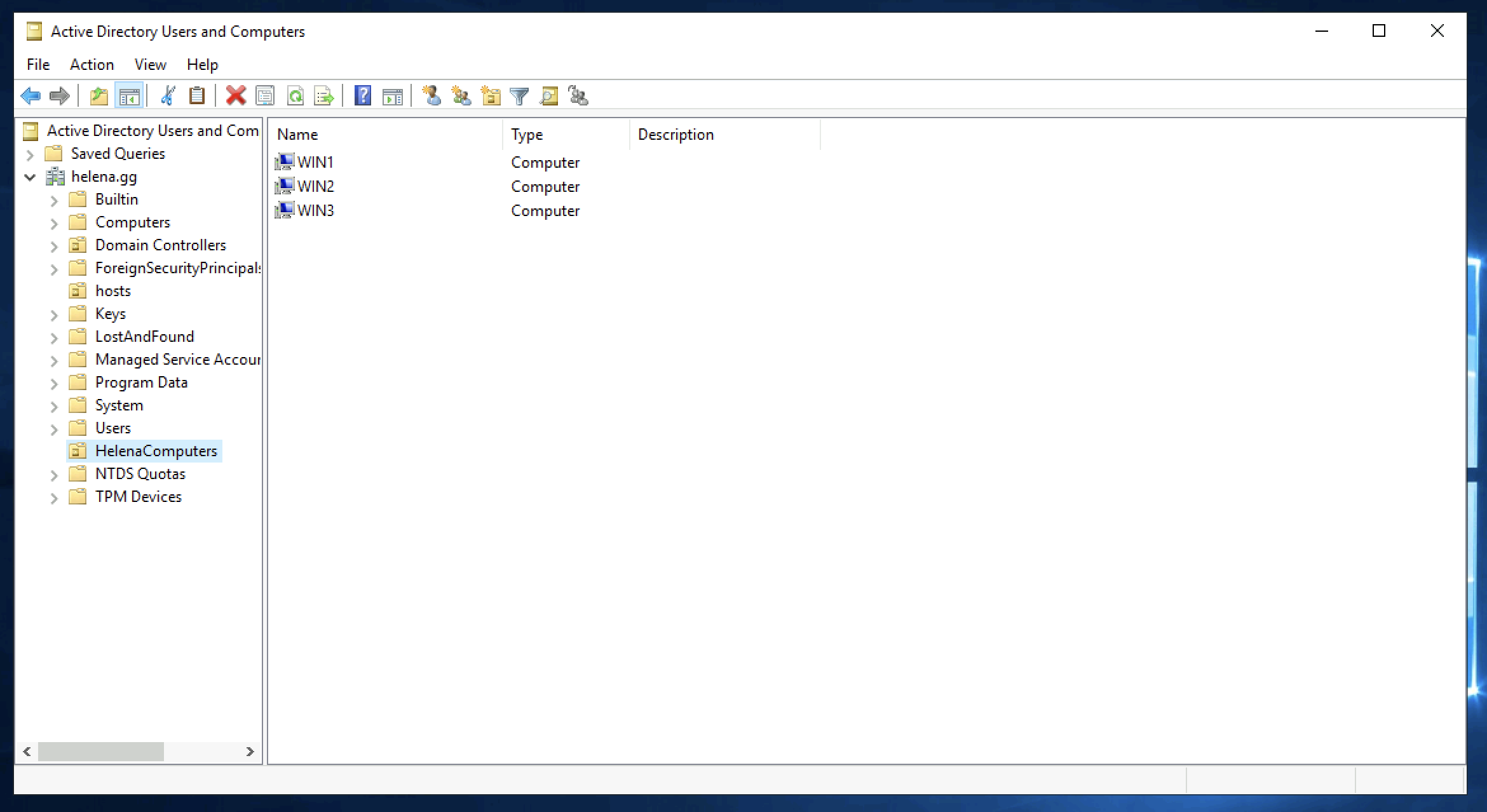Toggle the Show/Hide Action Pane button
Viewport: 1487px width, 812px height.
[392, 96]
